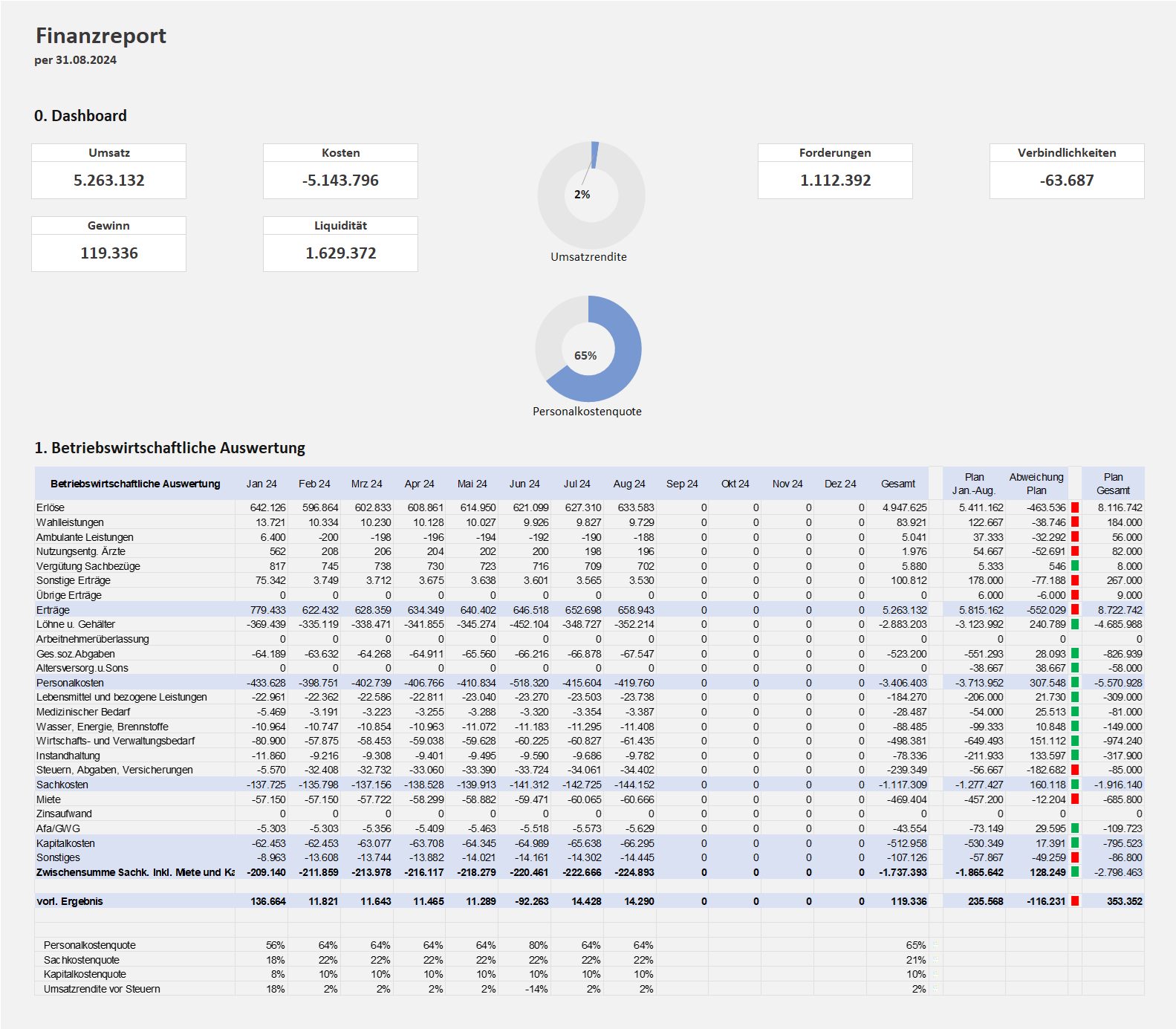Image resolution: width=1176 pixels, height=1029 pixels.
Task: Click the Forderungen card value
Action: pos(835,181)
